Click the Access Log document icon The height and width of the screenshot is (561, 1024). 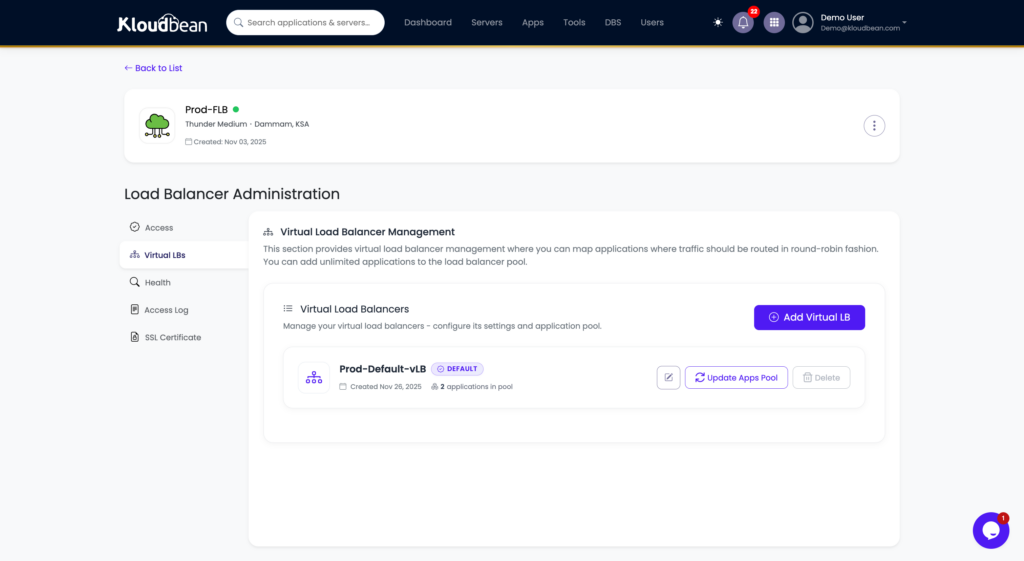(135, 309)
